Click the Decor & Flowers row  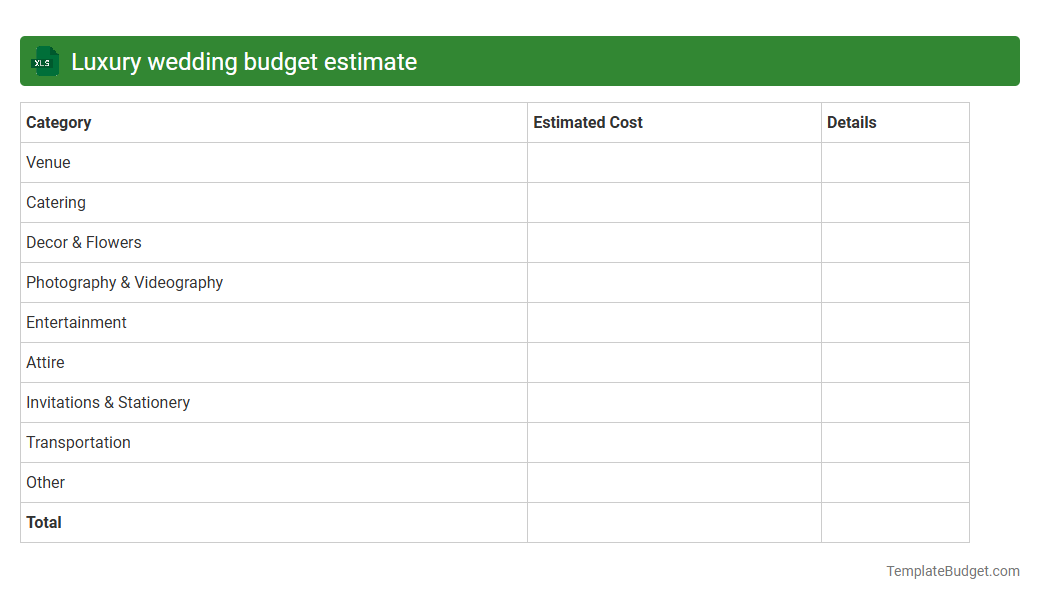point(83,242)
